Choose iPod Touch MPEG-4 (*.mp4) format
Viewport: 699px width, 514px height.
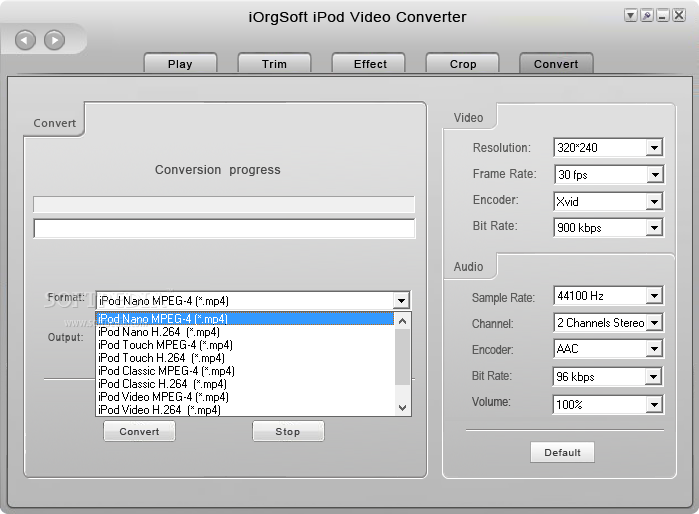(245, 345)
